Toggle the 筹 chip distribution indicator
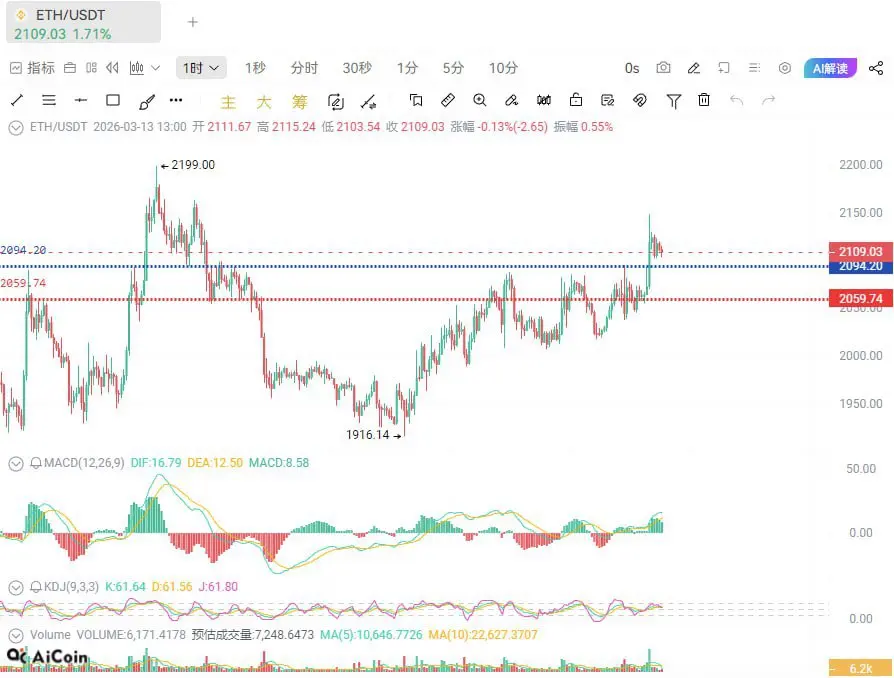The image size is (894, 678). (299, 102)
